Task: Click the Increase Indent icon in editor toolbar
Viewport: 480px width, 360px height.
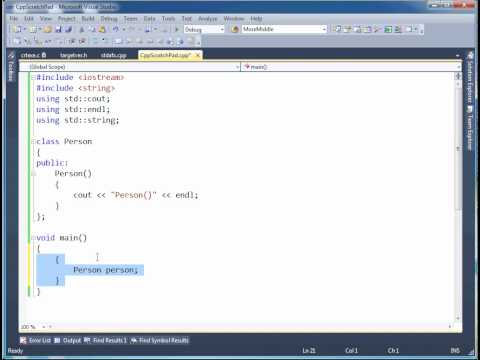Action: tap(82, 41)
